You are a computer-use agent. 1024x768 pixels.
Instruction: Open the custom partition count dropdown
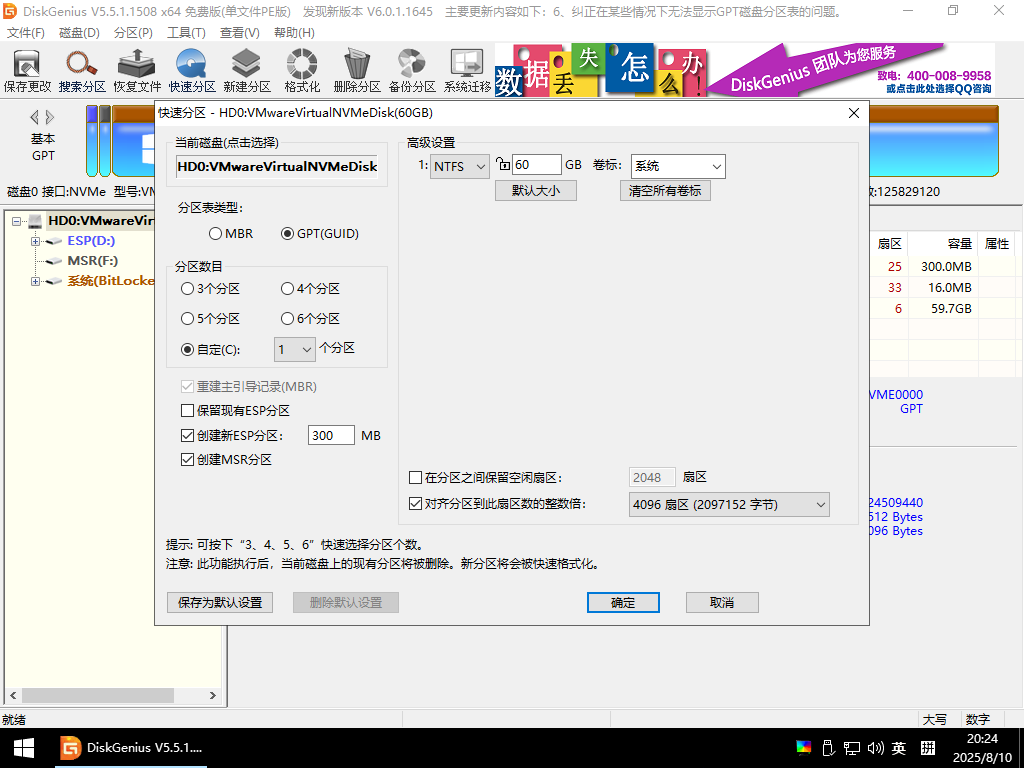(x=295, y=349)
